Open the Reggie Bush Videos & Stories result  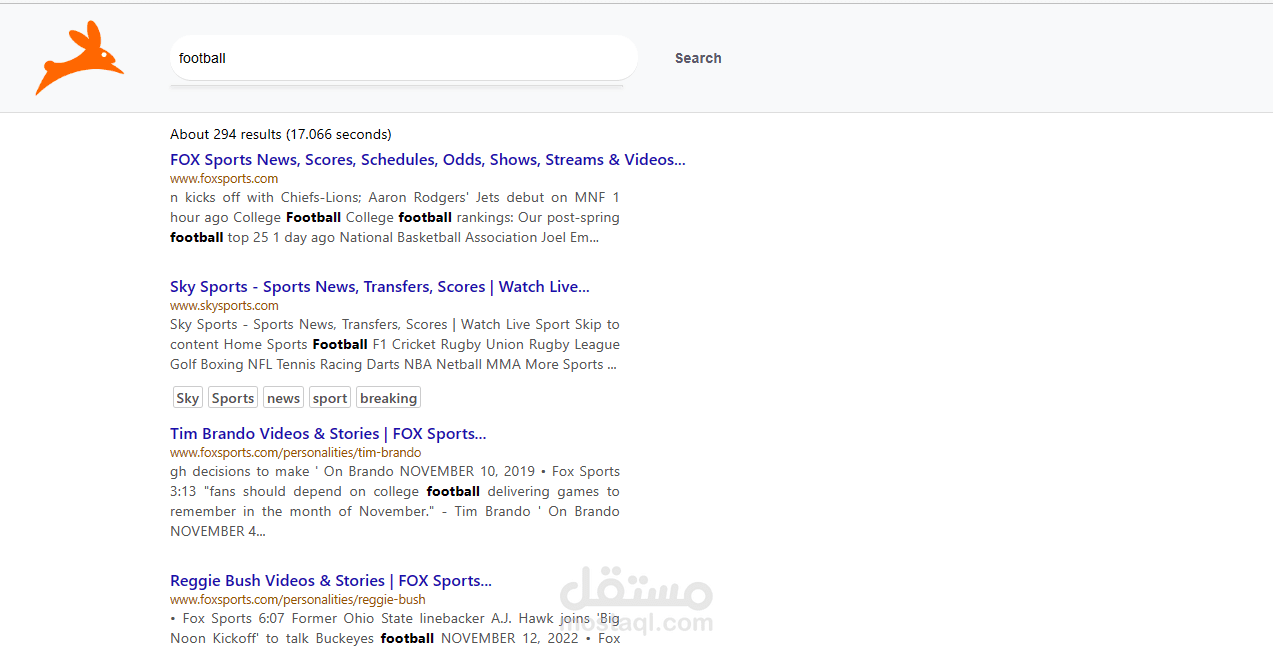click(331, 581)
